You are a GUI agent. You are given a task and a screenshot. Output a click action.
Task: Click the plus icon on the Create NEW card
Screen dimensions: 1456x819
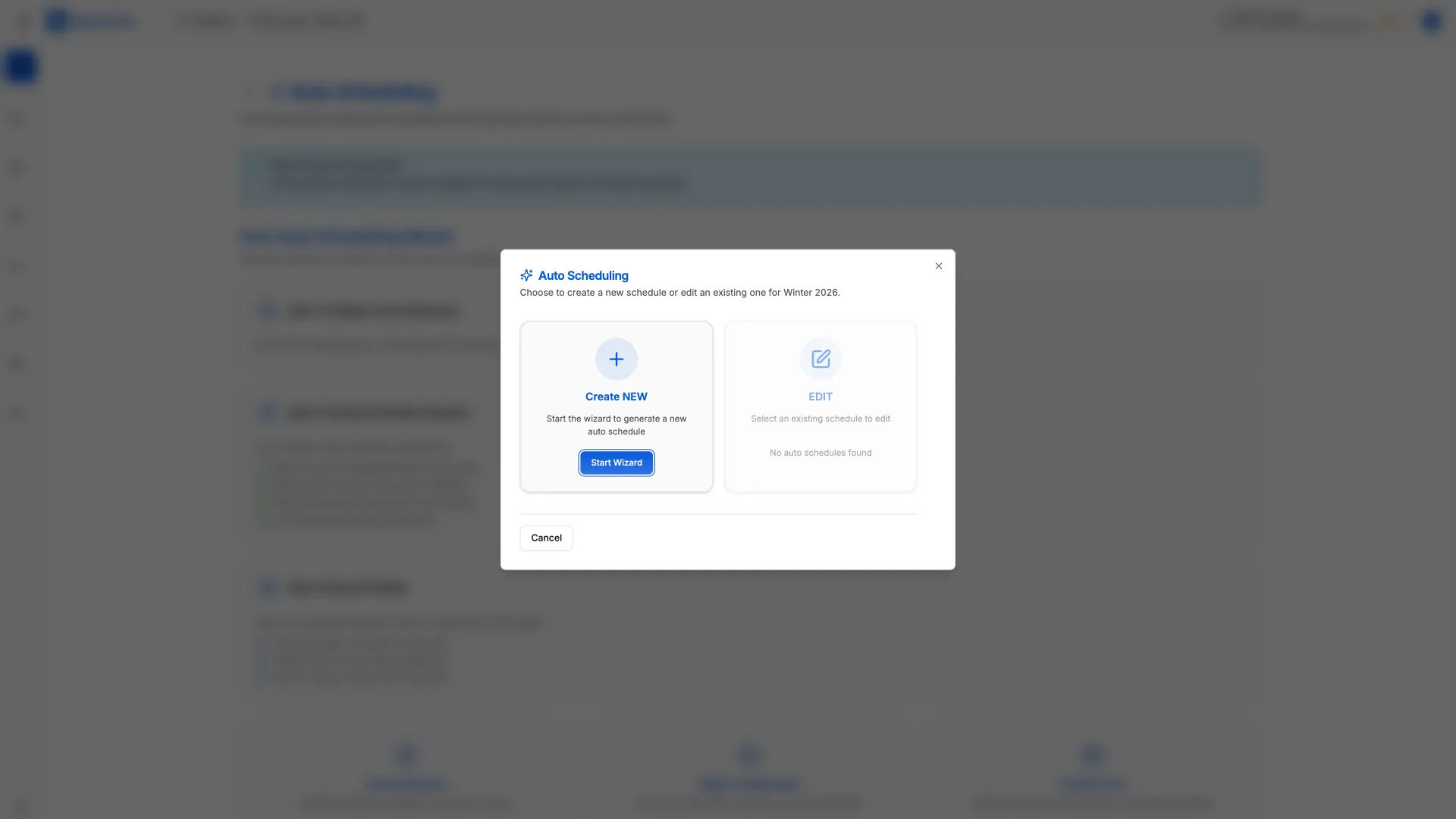[616, 359]
